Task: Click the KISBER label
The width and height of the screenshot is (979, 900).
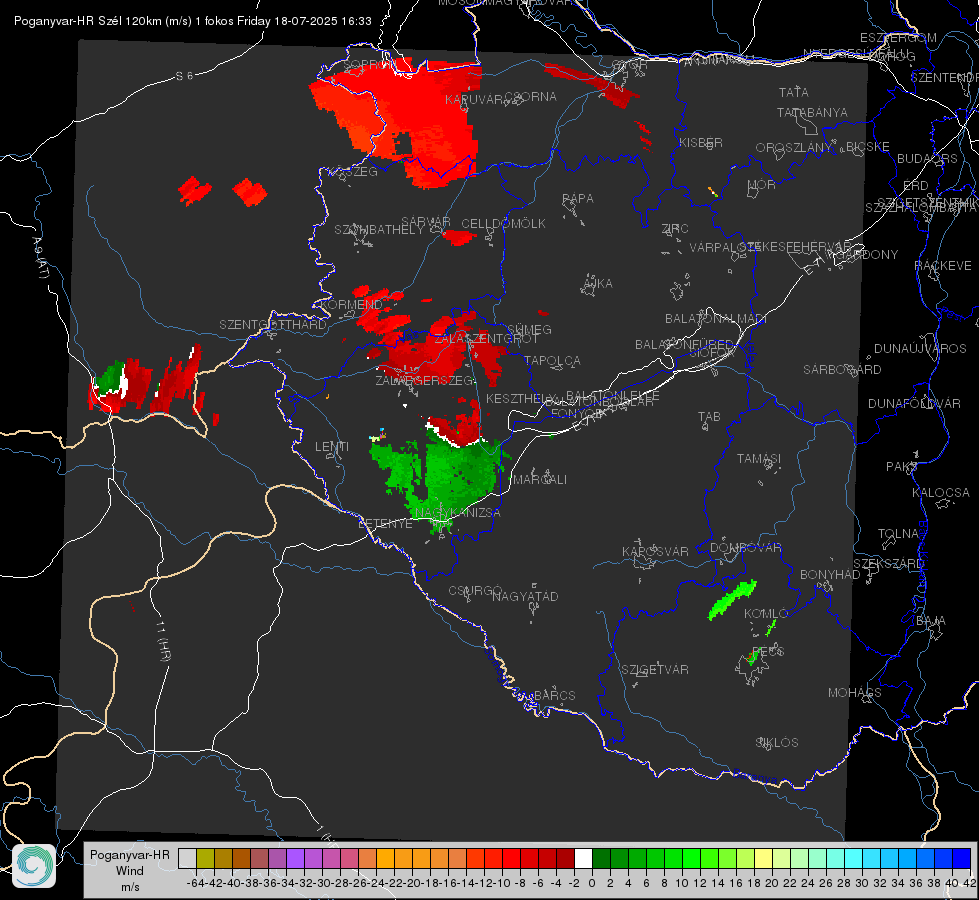Action: pyautogui.click(x=701, y=142)
